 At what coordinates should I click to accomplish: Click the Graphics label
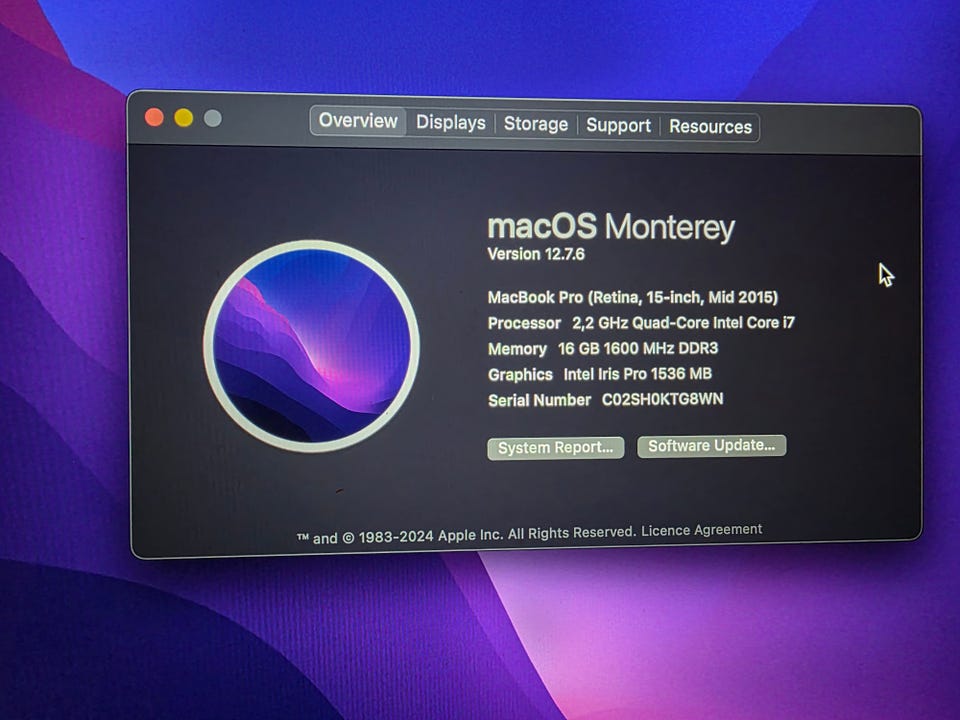520,375
